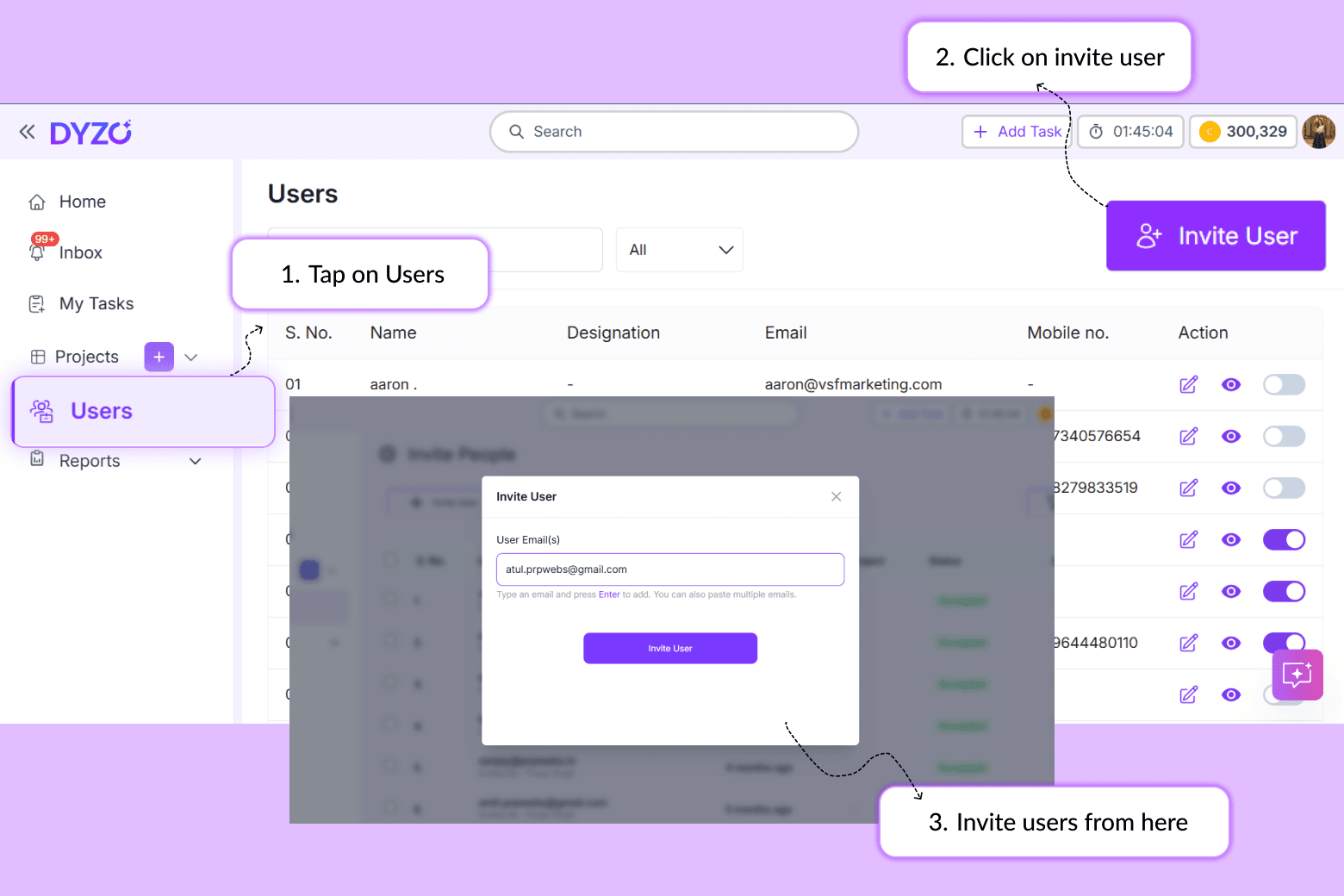Enable the switch for mobile 8279833519
Screen dimensions: 1344x896
click(x=1284, y=488)
